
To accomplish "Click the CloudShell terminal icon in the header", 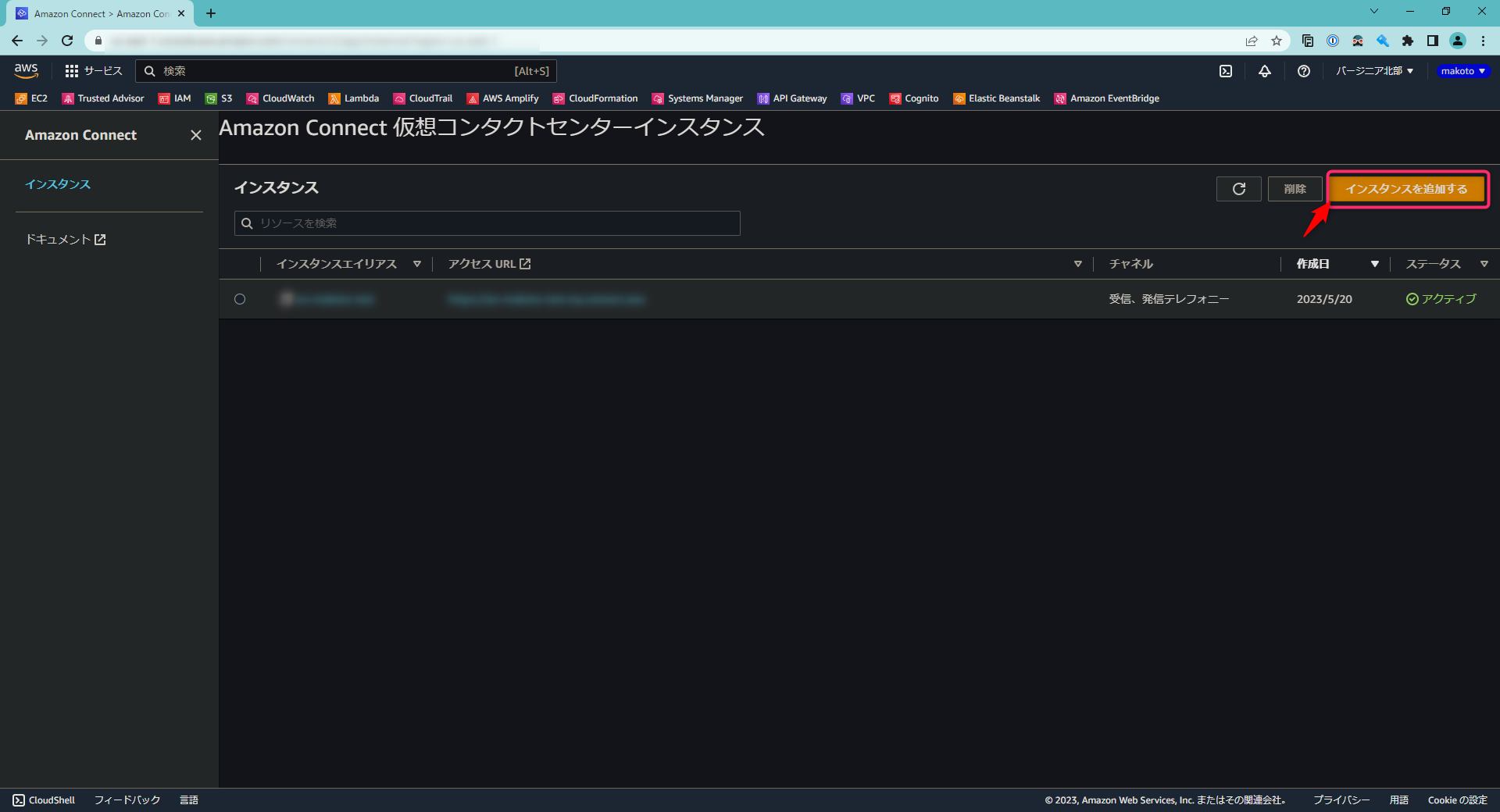I will 1225,71.
